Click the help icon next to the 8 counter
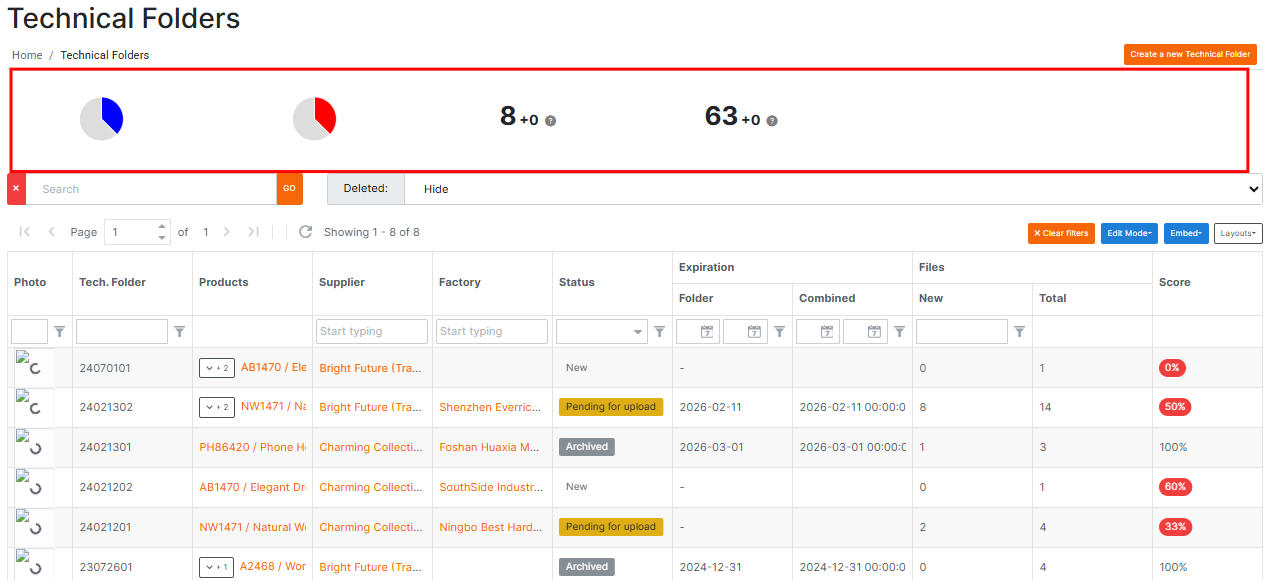1264x580 pixels. [x=550, y=121]
